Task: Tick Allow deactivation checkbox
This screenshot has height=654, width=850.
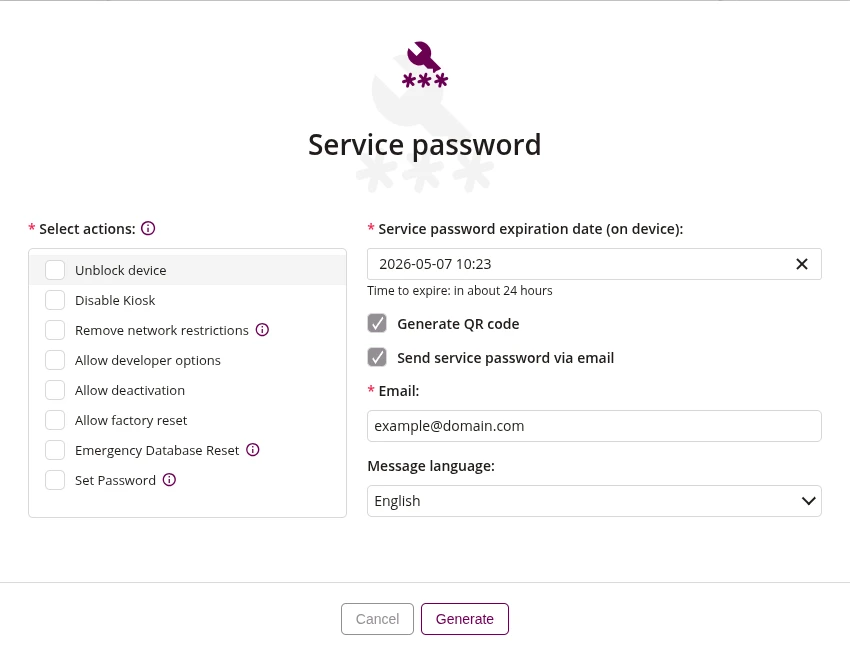Action: coord(55,390)
